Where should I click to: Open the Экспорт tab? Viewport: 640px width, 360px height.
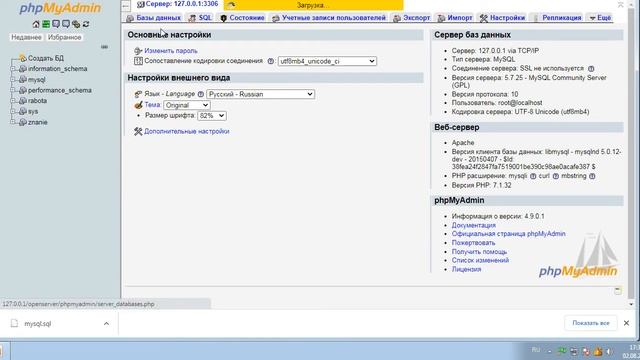[x=411, y=18]
